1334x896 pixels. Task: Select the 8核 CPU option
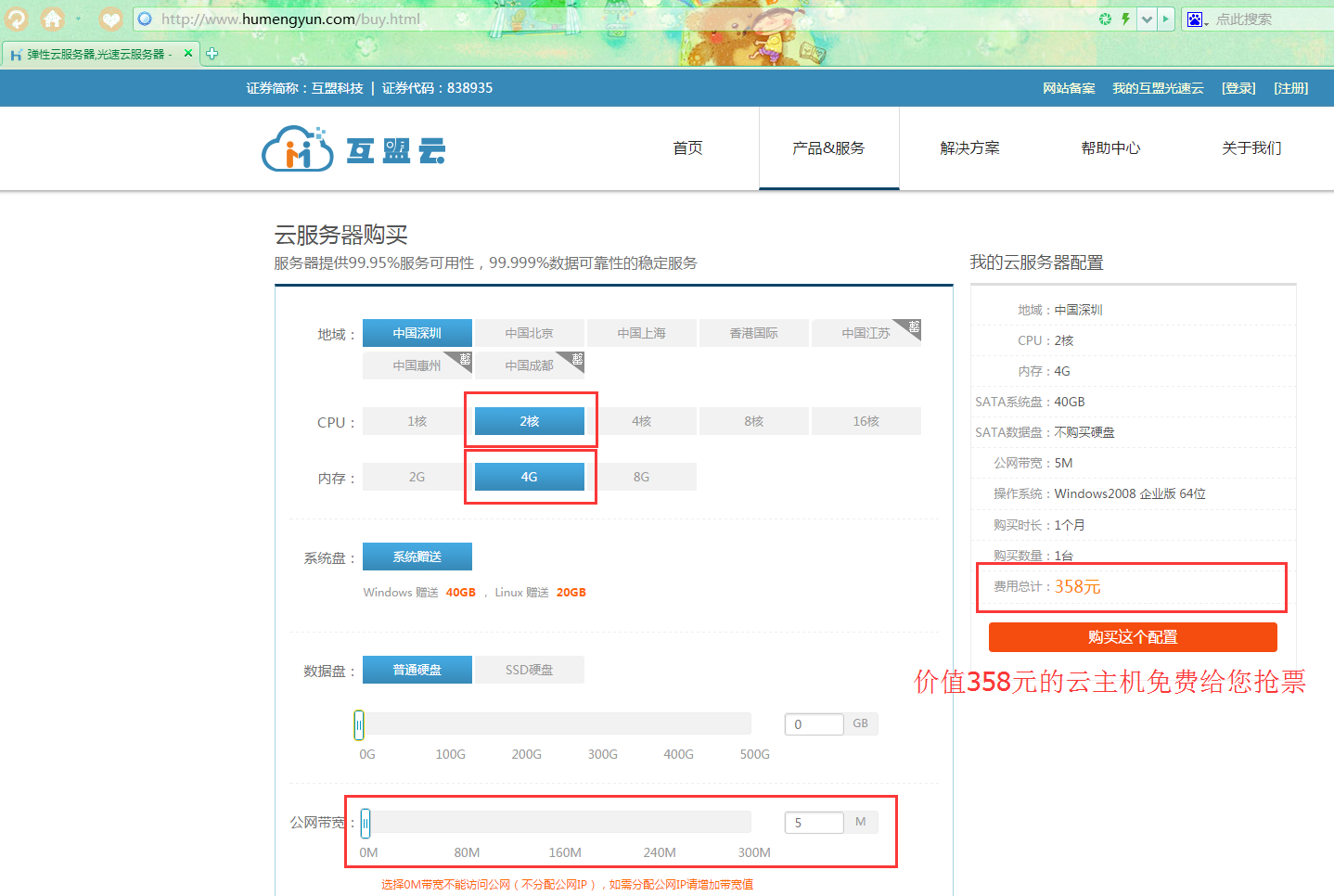tap(753, 421)
